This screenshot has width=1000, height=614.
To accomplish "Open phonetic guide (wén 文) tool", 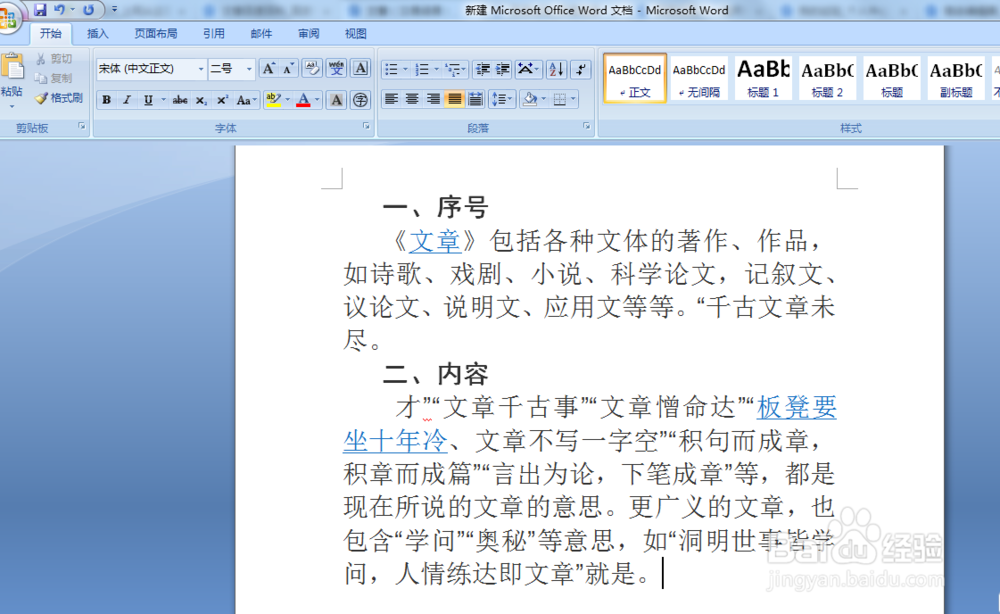I will click(336, 68).
